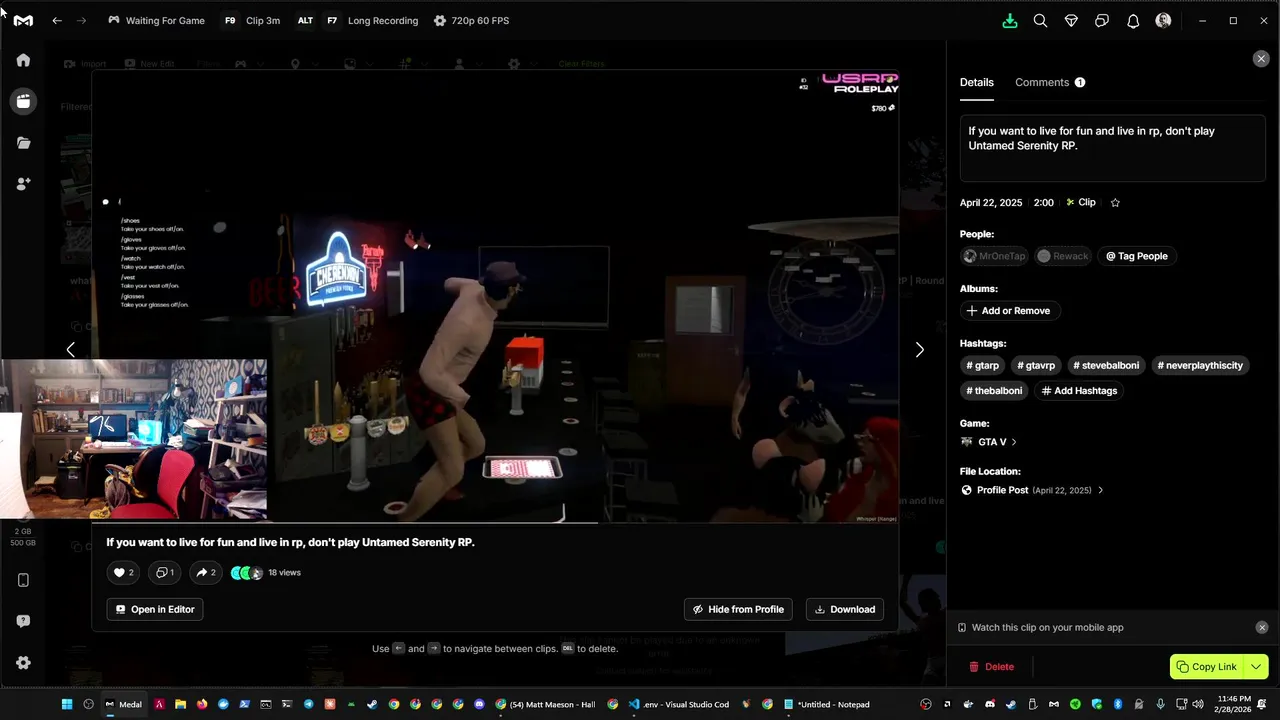
Task: Click the F9 Clip 3m hotkey option
Action: (251, 20)
